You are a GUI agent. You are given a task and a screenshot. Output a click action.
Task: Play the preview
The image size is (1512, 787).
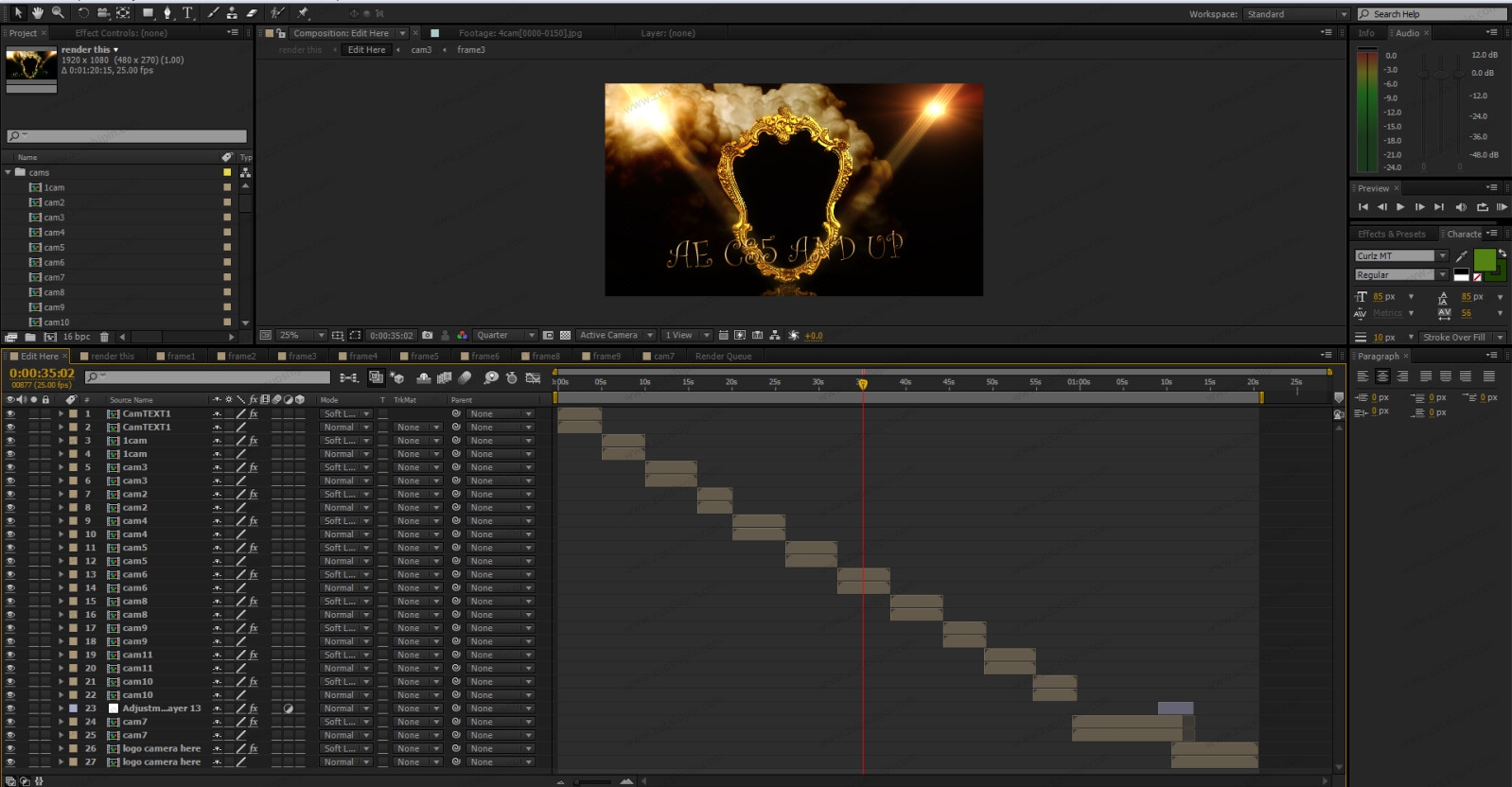1400,206
